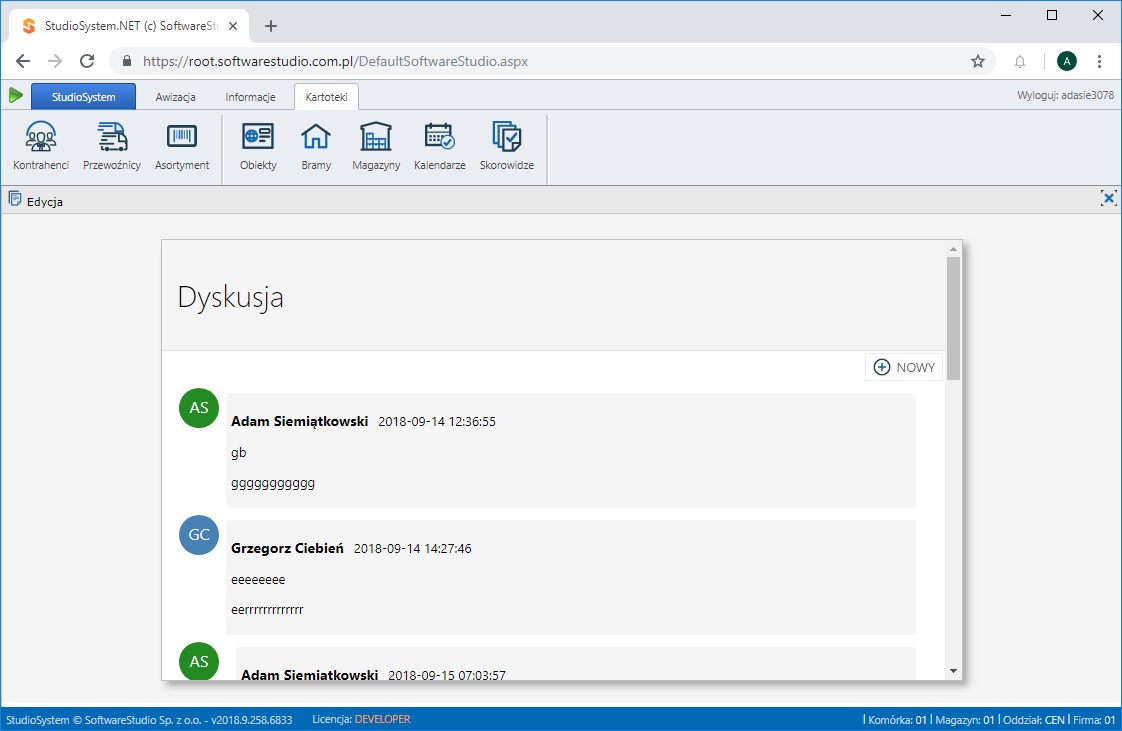The width and height of the screenshot is (1122, 731).
Task: Go back to the previous page
Action: pos(23,62)
